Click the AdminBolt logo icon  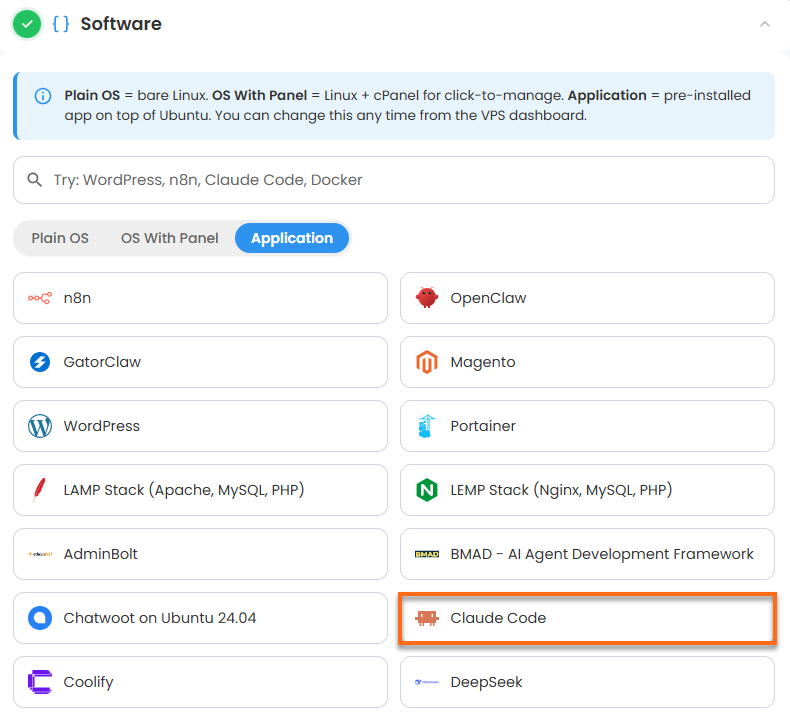coord(40,554)
